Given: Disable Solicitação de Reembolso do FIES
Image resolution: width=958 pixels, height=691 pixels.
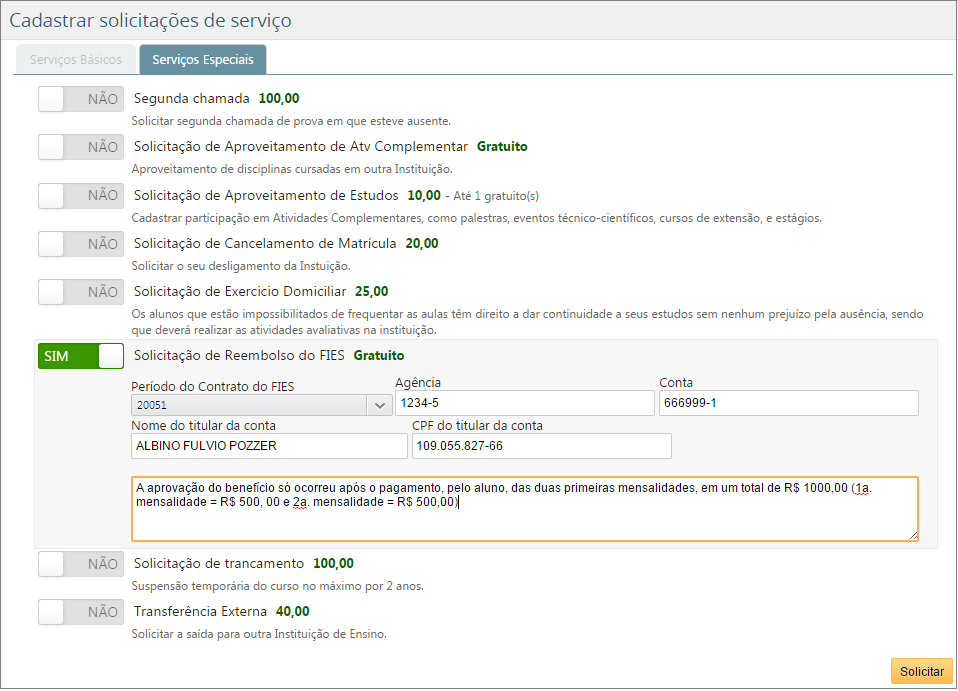Looking at the screenshot, I should click(x=80, y=356).
